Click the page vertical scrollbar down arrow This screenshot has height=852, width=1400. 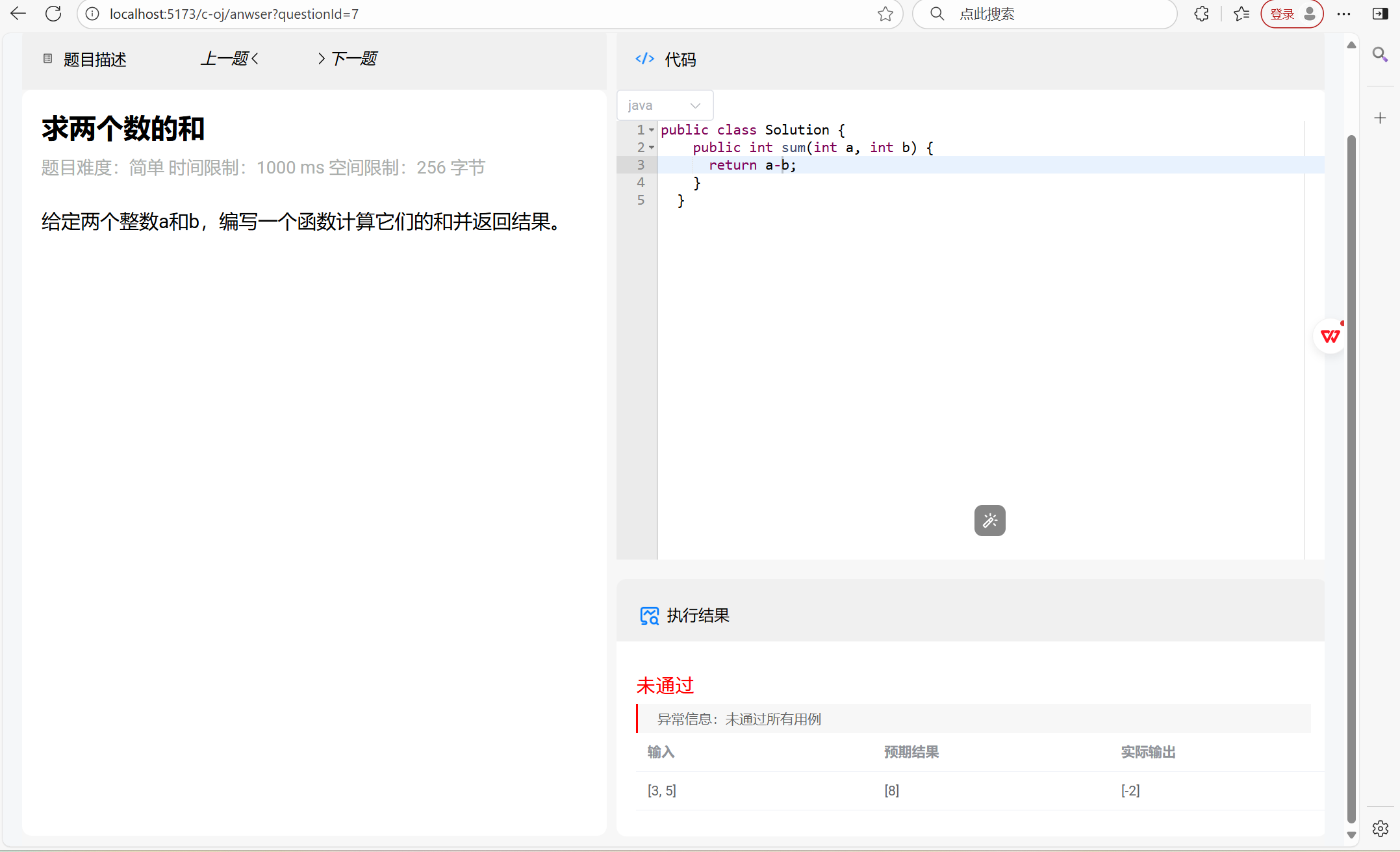[1351, 835]
